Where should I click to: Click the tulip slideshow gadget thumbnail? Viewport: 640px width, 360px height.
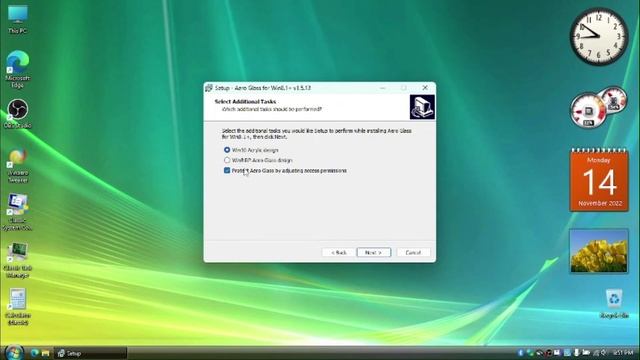click(599, 251)
